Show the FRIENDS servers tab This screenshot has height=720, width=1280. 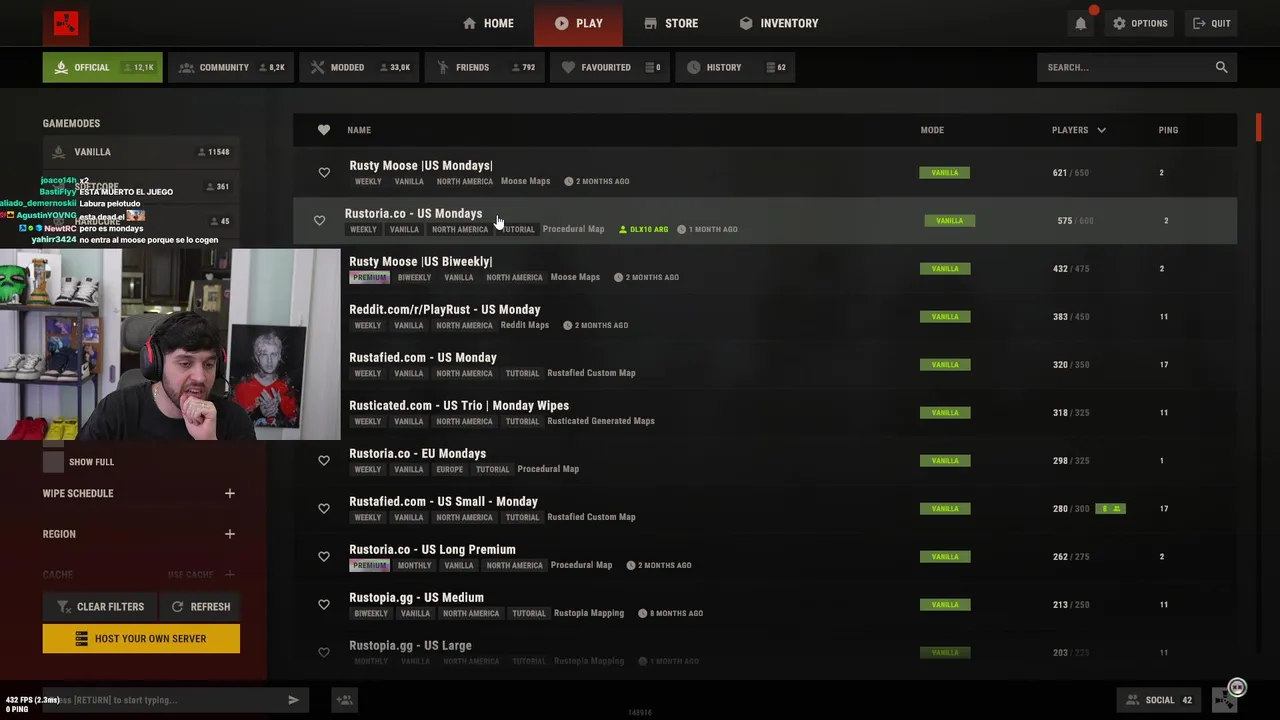click(x=485, y=67)
